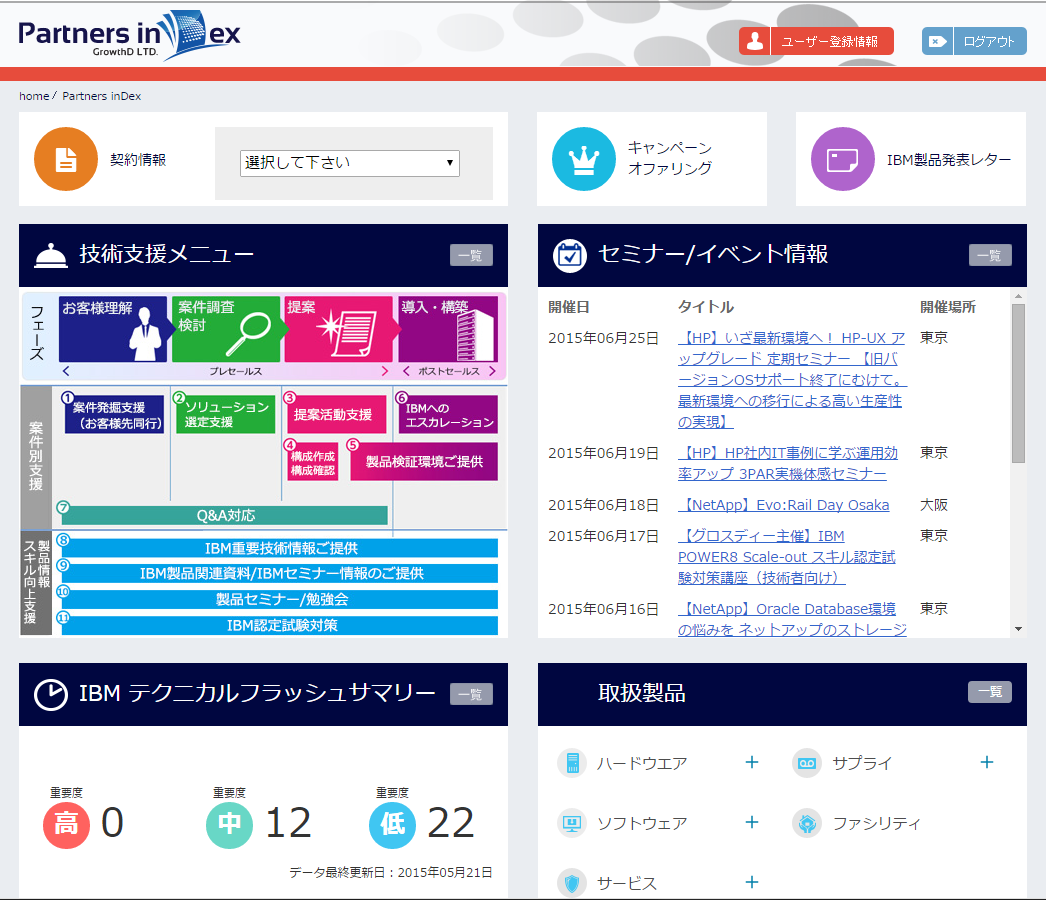This screenshot has width=1046, height=900.
Task: Click the サプライ tape icon
Action: (x=807, y=763)
